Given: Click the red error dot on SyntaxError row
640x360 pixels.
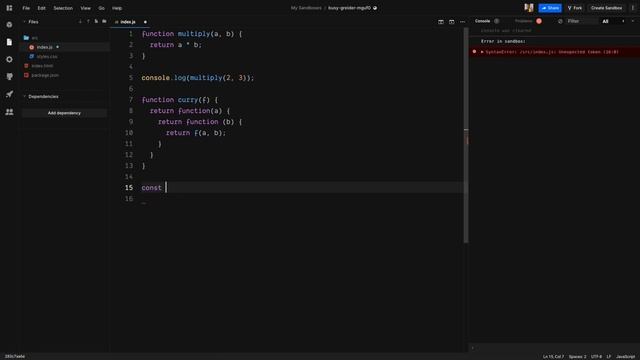Looking at the screenshot, I should tap(474, 52).
